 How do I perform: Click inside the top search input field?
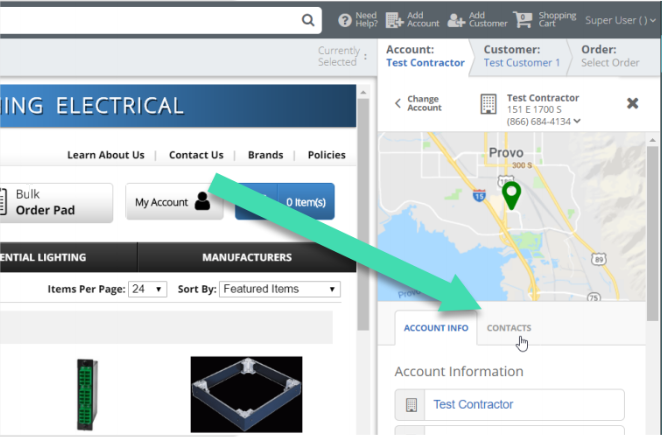coord(150,20)
